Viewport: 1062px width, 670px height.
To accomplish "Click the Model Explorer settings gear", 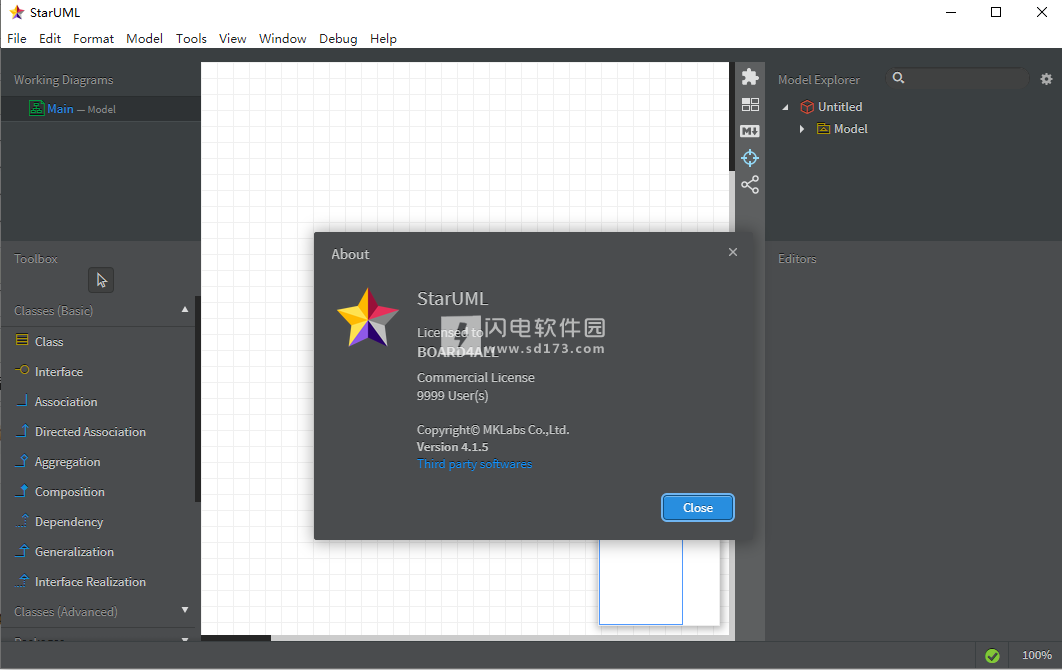I will (x=1046, y=79).
